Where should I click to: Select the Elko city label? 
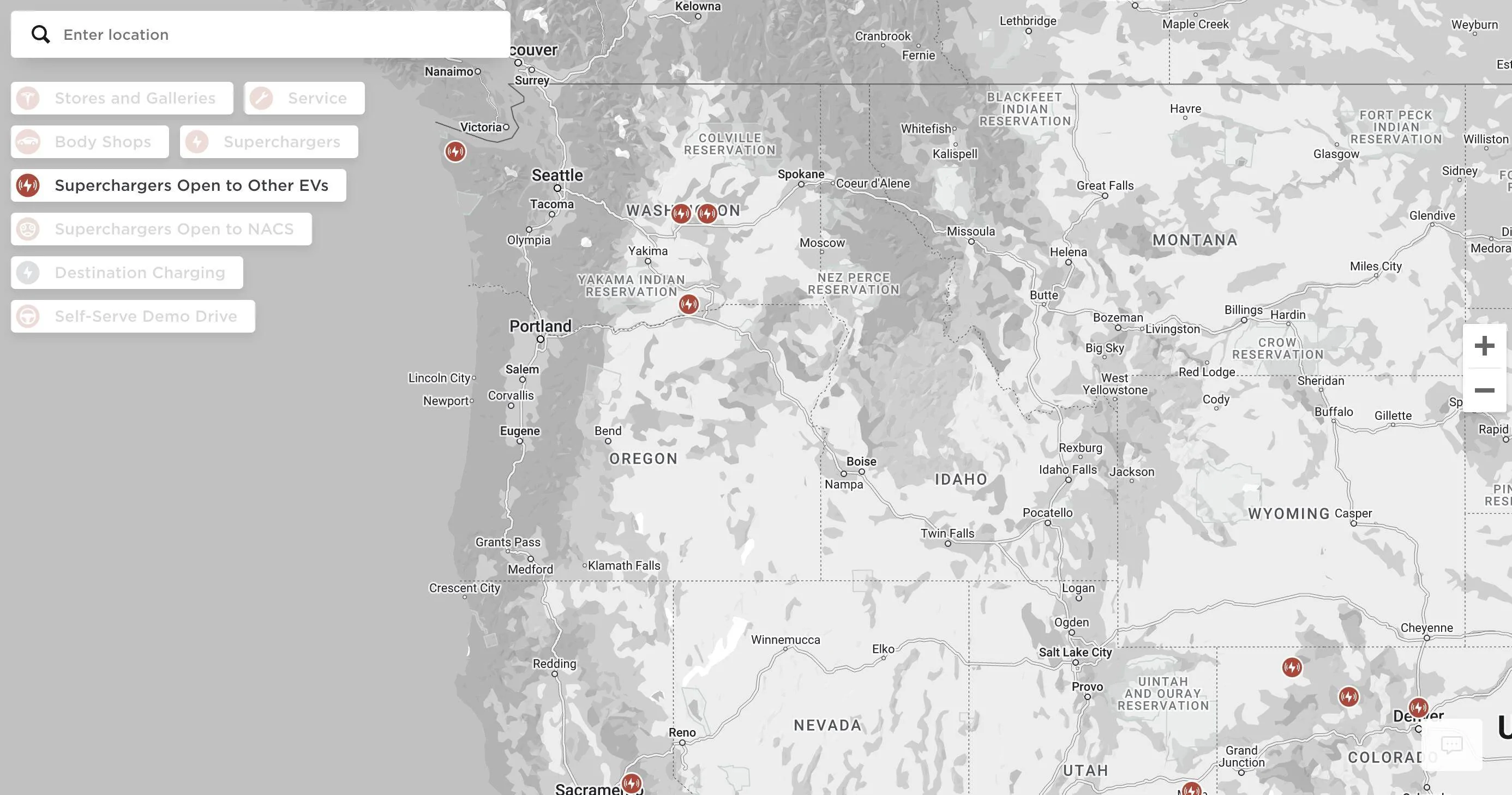[883, 649]
